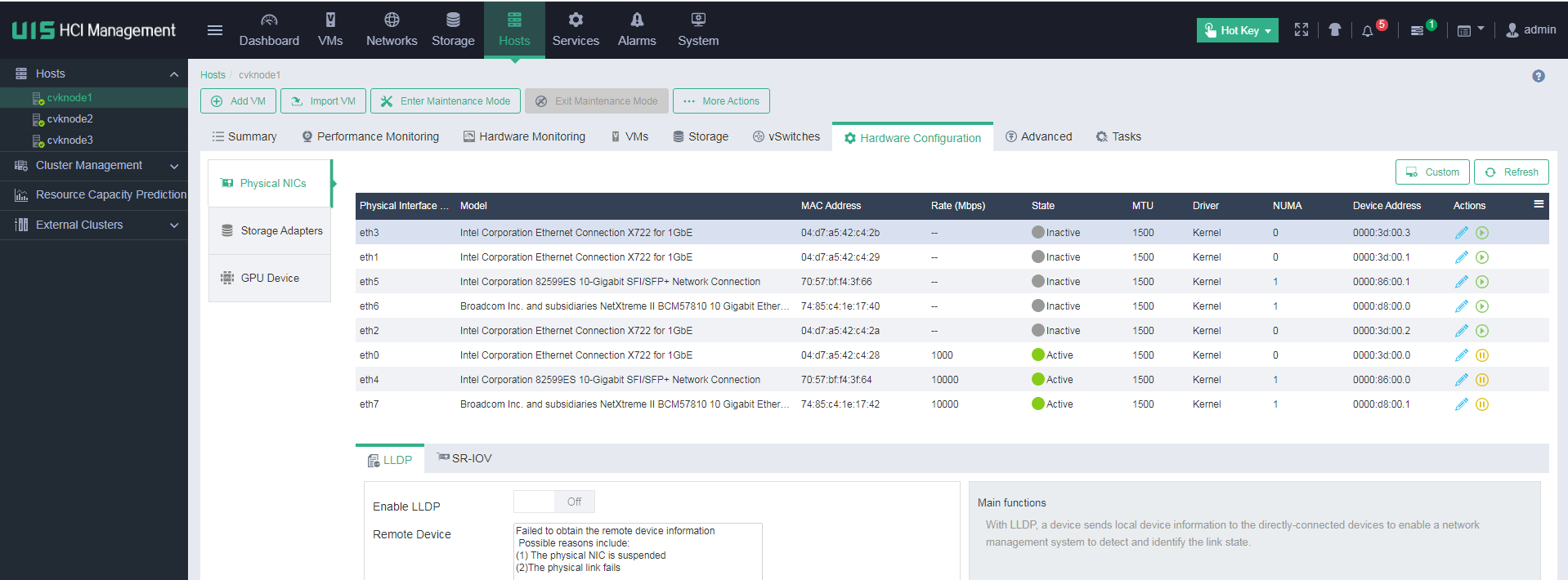1568x580 pixels.
Task: Toggle the Enable LLDP switch
Action: (553, 502)
